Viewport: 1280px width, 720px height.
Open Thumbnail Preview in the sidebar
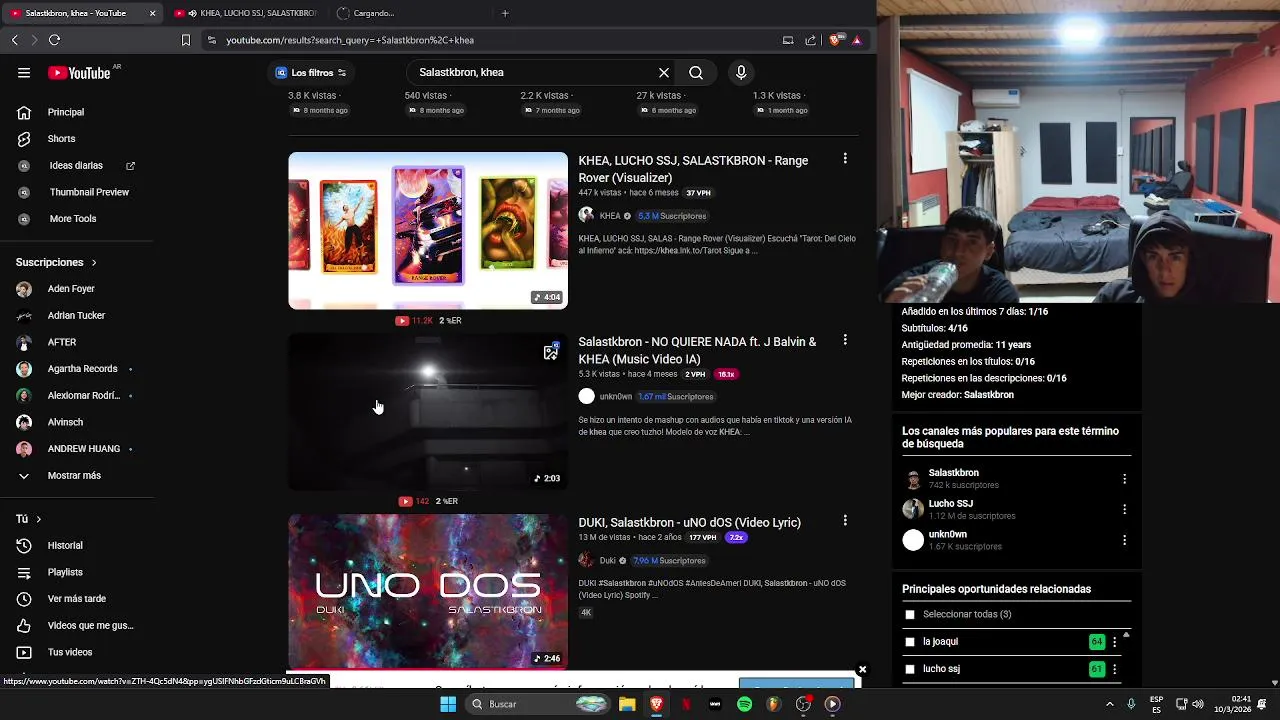coord(89,192)
